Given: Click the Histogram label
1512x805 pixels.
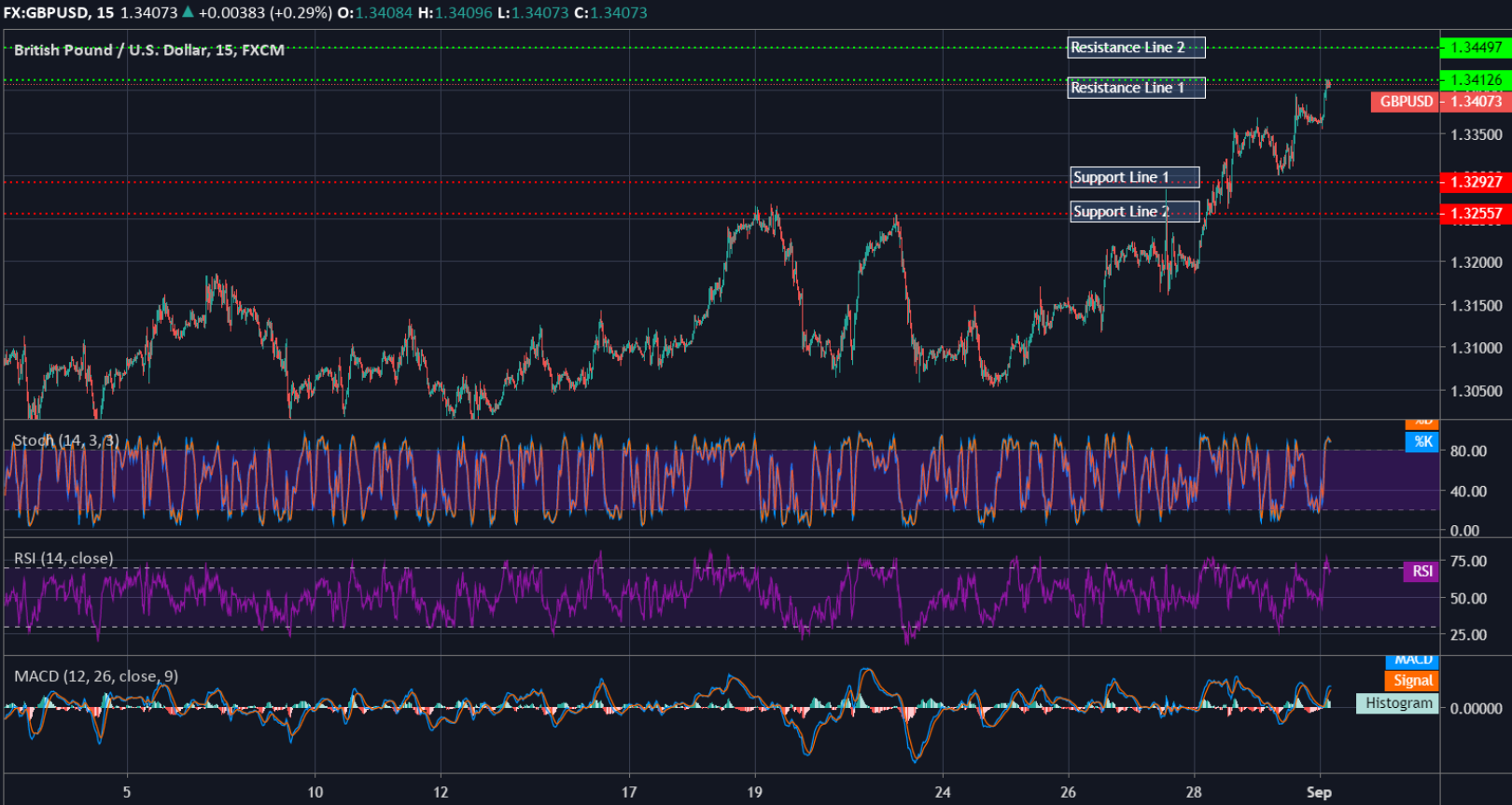Looking at the screenshot, I should pos(1397,703).
